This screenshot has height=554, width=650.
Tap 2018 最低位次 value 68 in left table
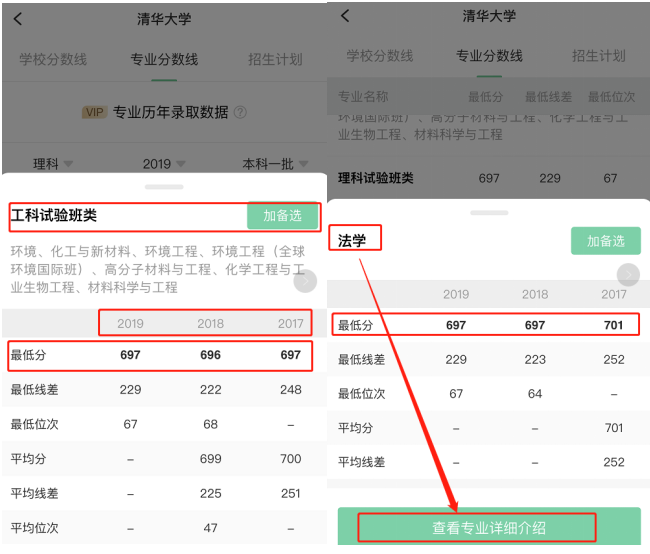(211, 424)
